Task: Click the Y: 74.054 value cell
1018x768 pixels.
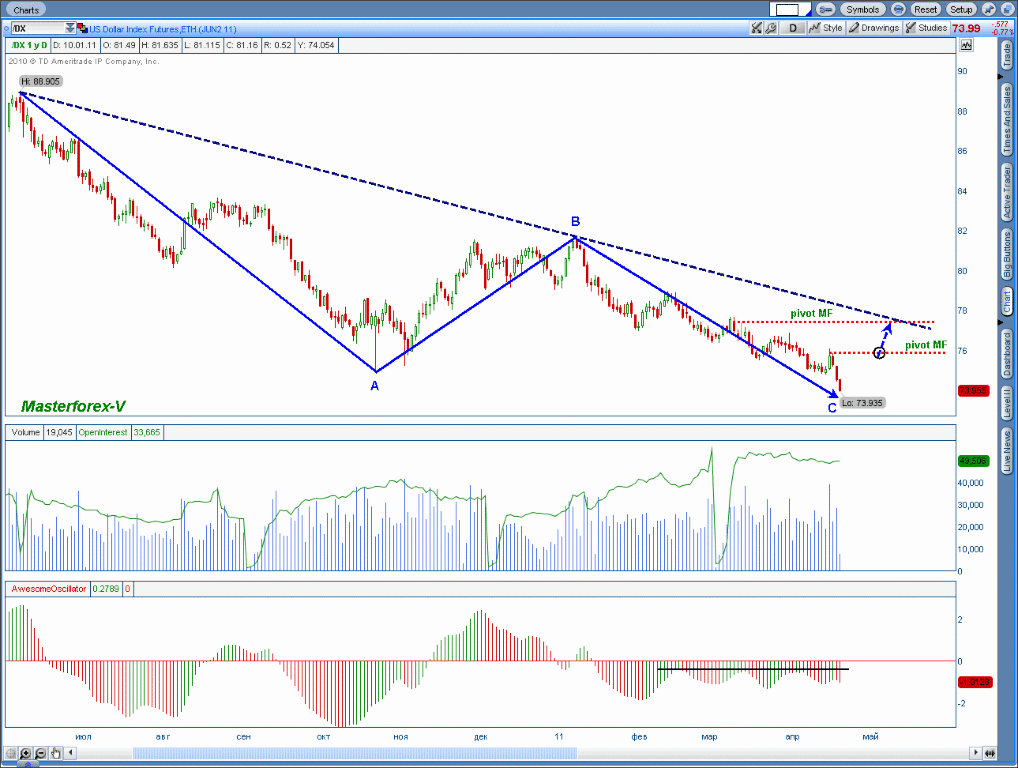Action: click(x=316, y=45)
